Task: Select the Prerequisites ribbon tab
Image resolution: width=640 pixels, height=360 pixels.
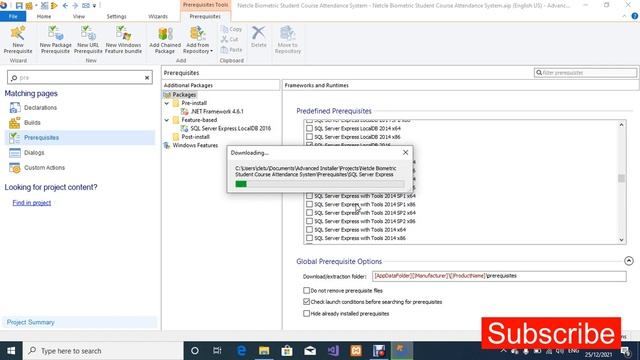Action: (x=205, y=16)
